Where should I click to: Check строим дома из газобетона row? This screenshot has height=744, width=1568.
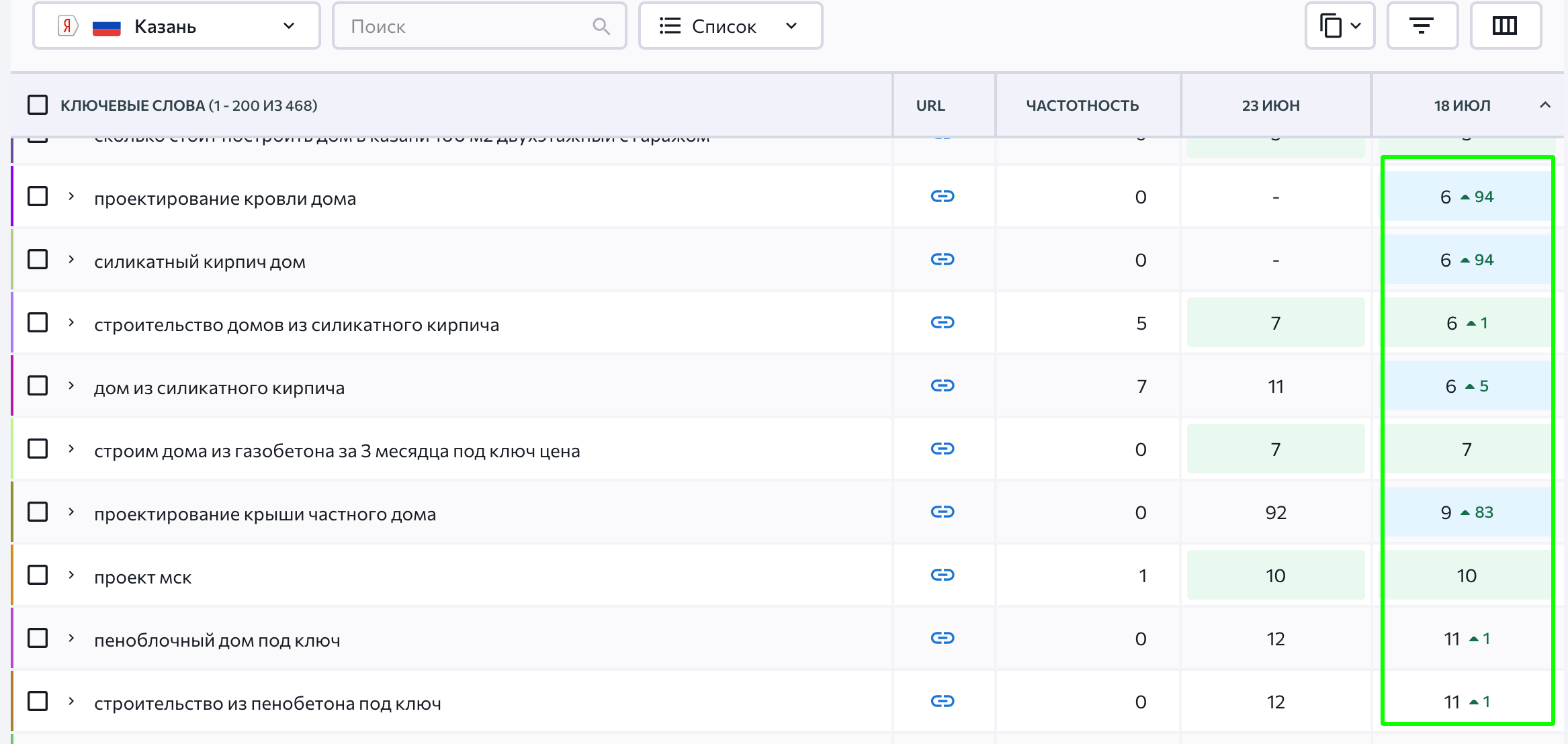click(x=38, y=449)
